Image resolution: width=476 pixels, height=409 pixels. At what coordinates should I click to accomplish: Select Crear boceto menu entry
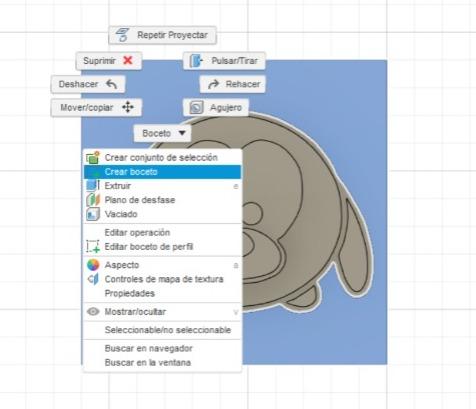162,172
